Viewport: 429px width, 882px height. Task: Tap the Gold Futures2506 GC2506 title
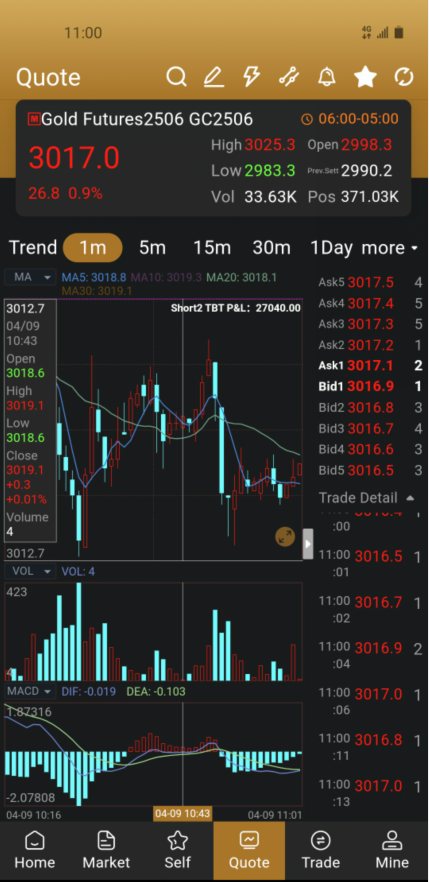pos(147,119)
